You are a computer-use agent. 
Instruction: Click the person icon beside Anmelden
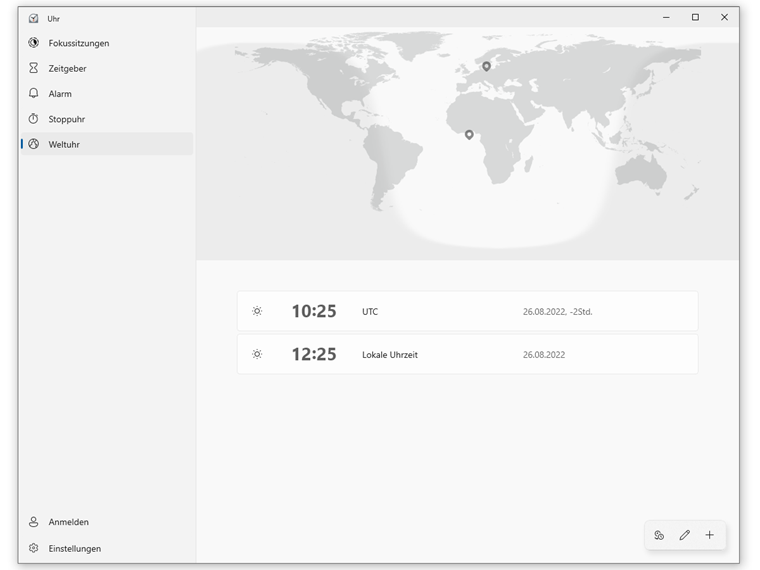[x=33, y=522]
